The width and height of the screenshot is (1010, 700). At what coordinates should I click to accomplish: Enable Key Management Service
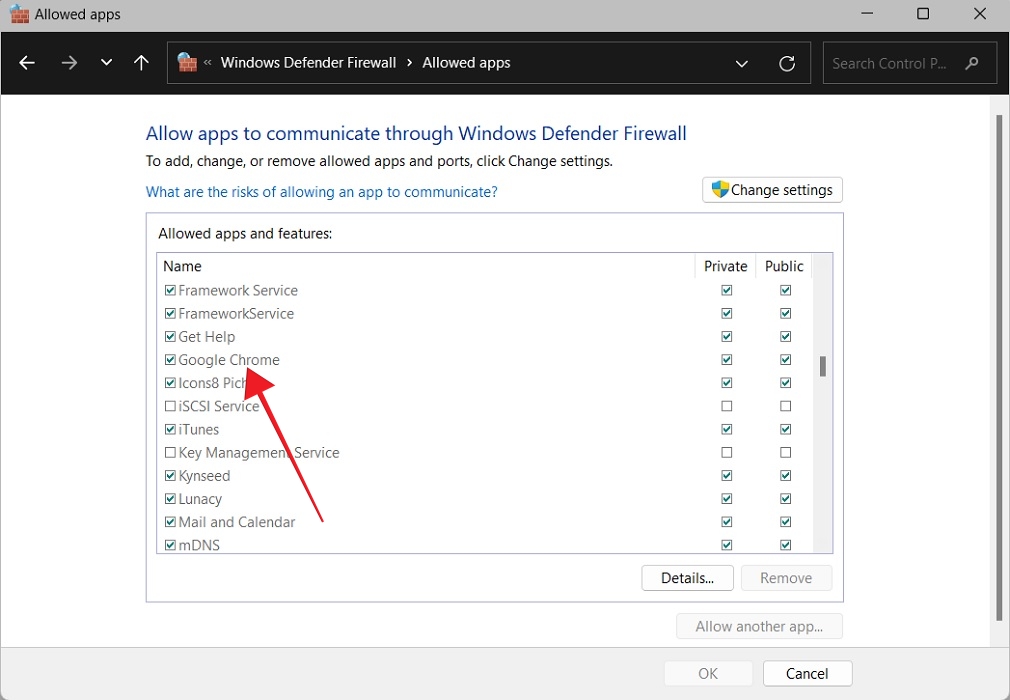[169, 452]
